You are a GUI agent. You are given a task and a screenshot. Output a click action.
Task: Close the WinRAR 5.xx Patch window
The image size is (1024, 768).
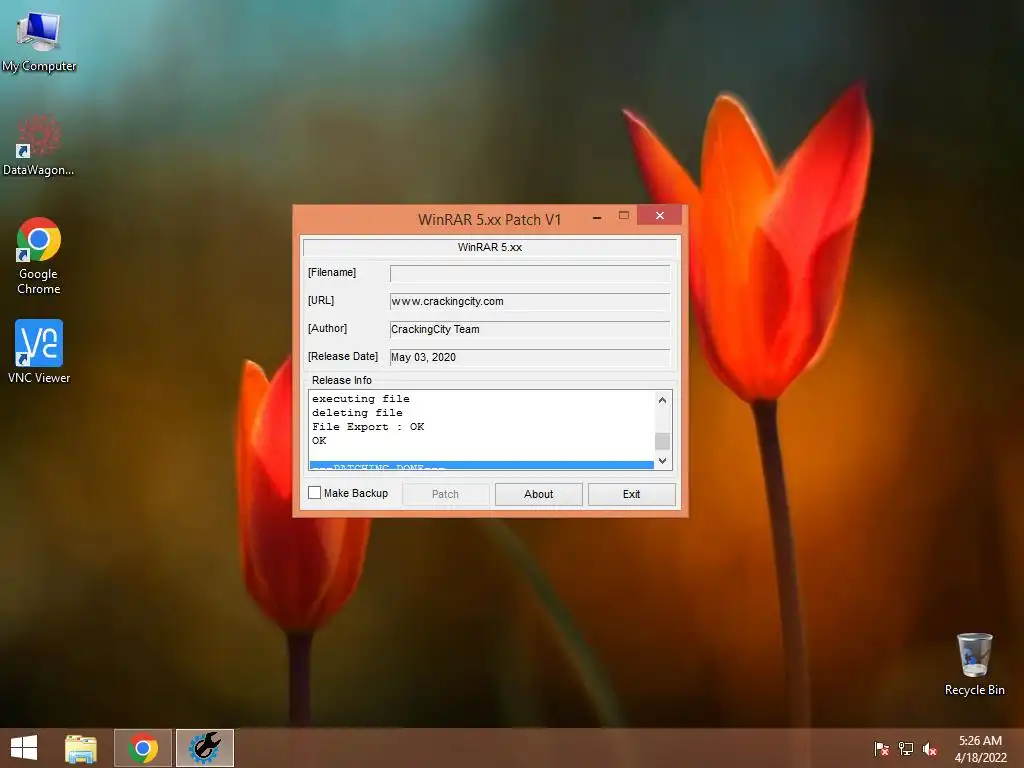pos(660,216)
